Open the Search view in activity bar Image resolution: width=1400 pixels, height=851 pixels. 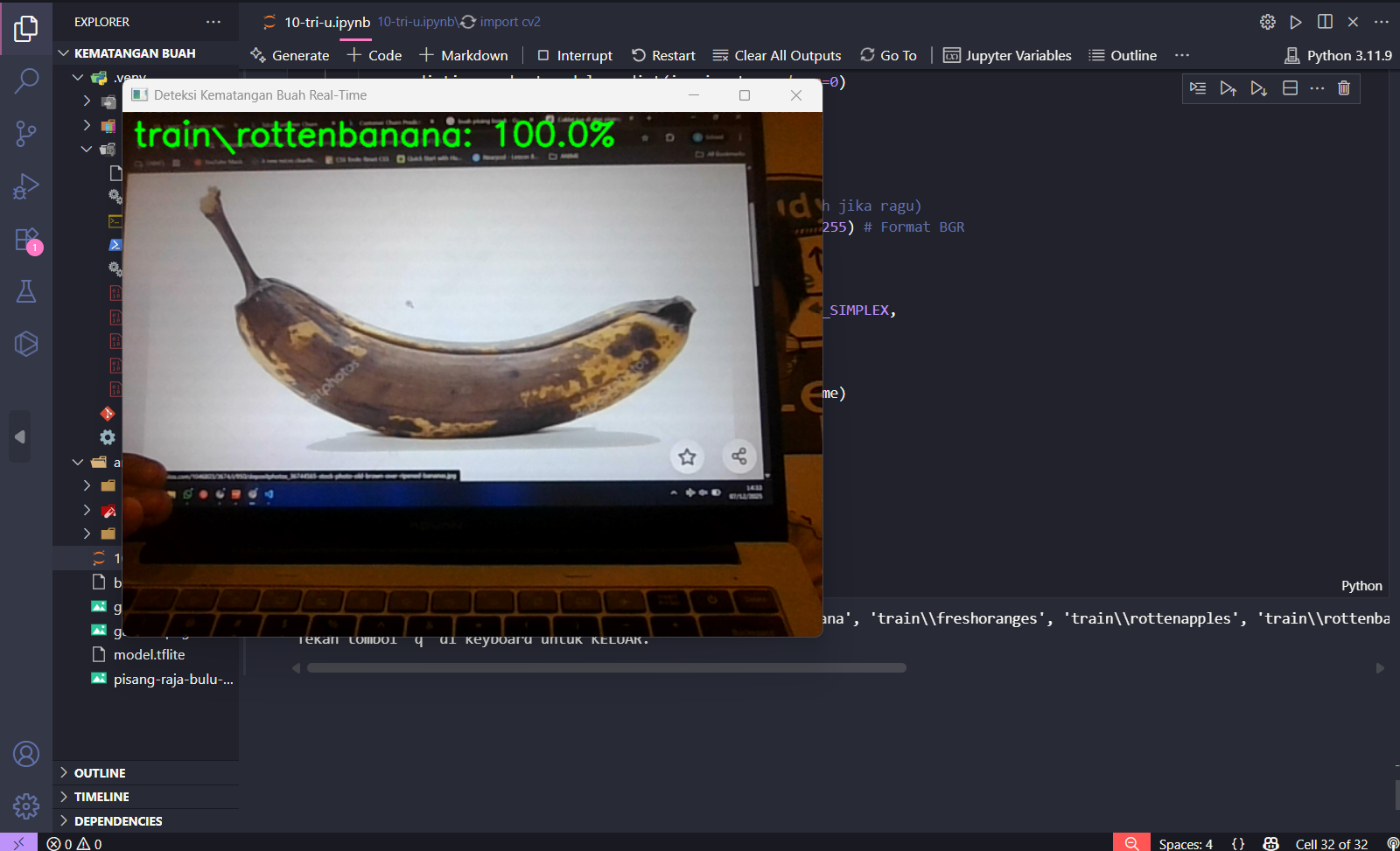click(x=26, y=80)
